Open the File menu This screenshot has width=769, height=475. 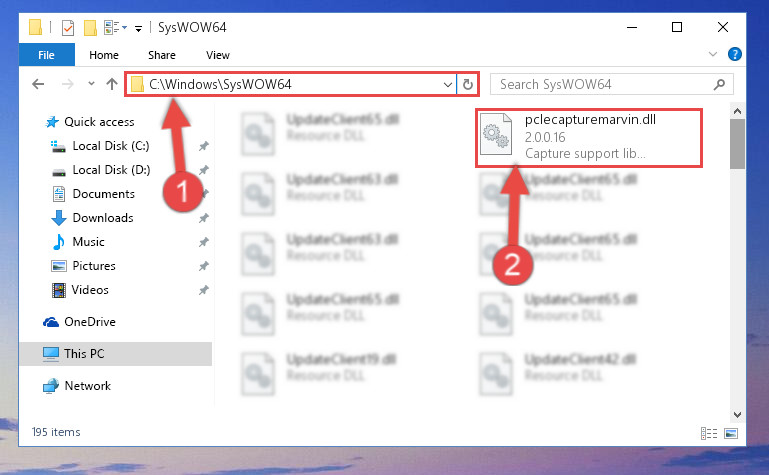point(47,55)
